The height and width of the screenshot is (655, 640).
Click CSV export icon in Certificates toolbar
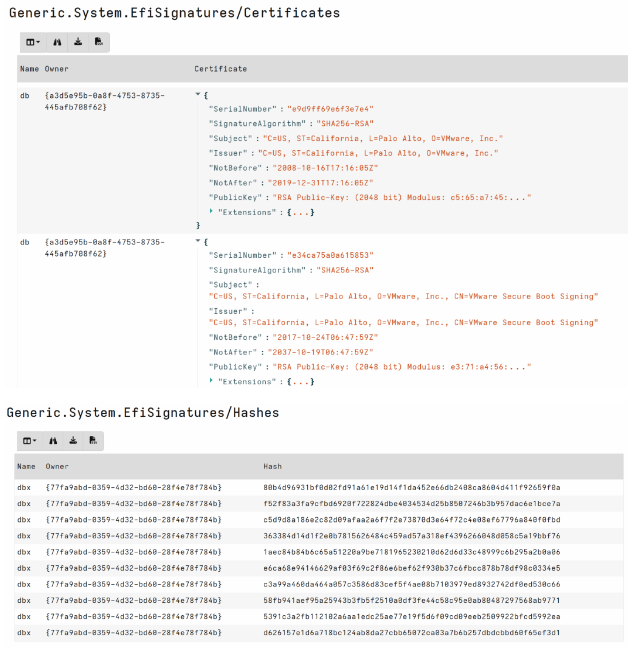click(97, 42)
